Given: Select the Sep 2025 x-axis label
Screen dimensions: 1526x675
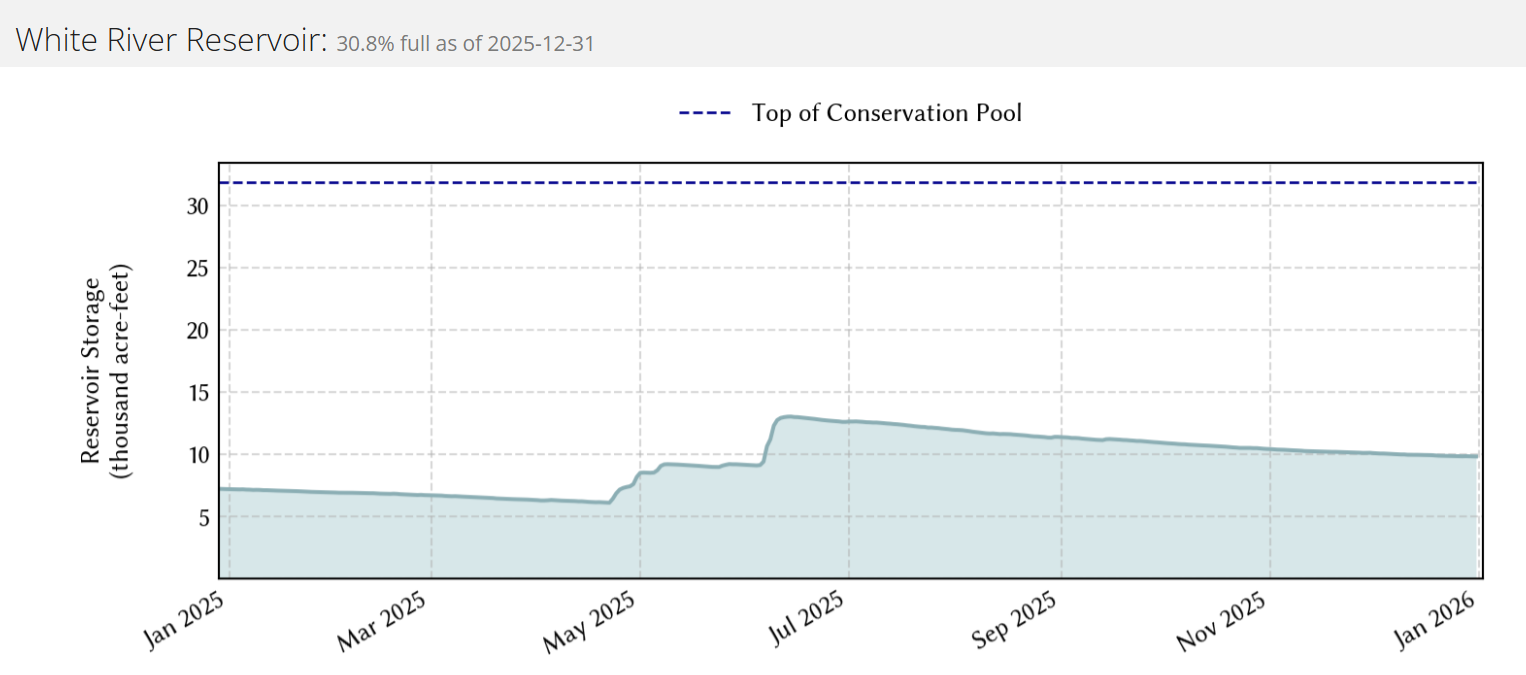Looking at the screenshot, I should (1012, 622).
